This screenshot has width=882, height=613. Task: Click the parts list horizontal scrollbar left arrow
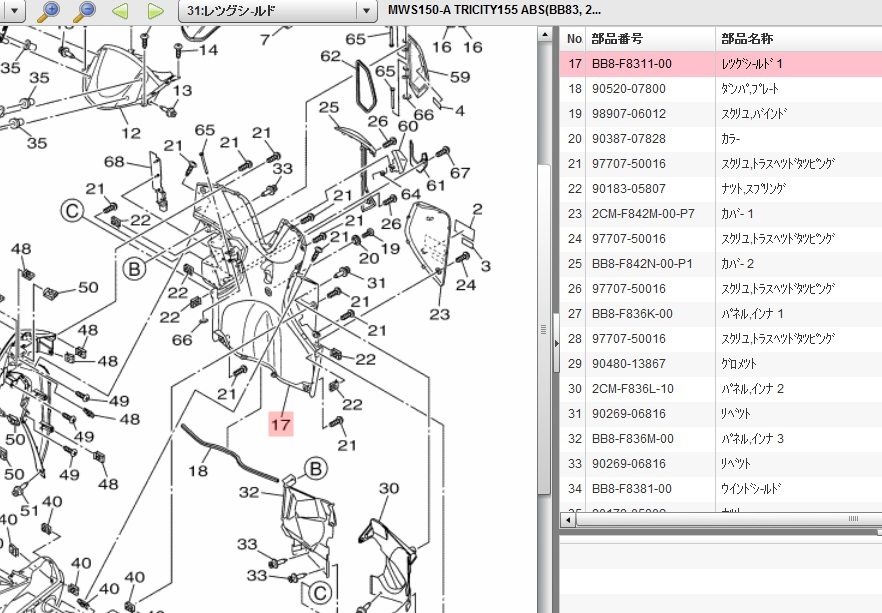point(567,519)
